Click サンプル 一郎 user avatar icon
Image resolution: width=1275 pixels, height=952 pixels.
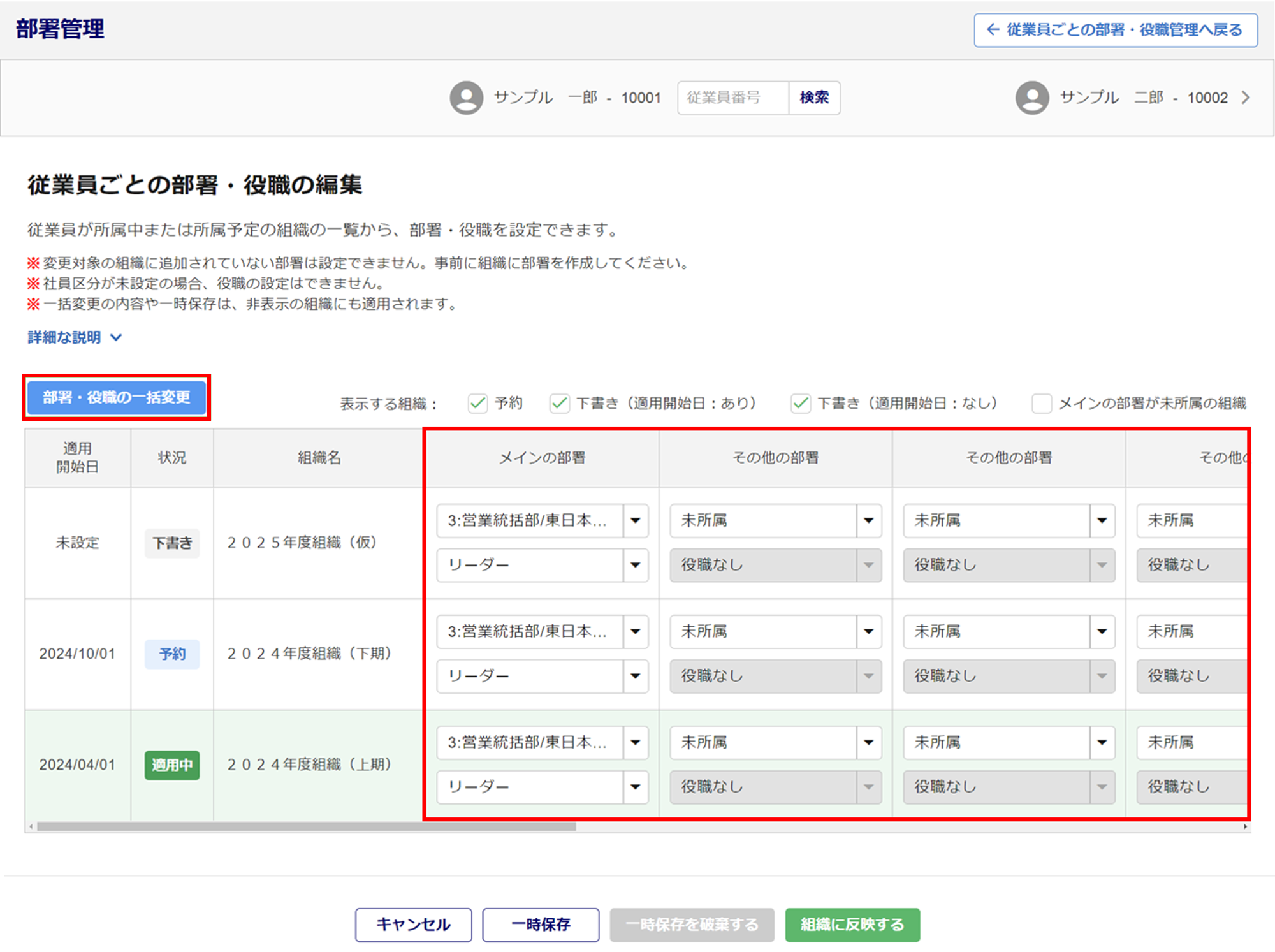(x=466, y=98)
